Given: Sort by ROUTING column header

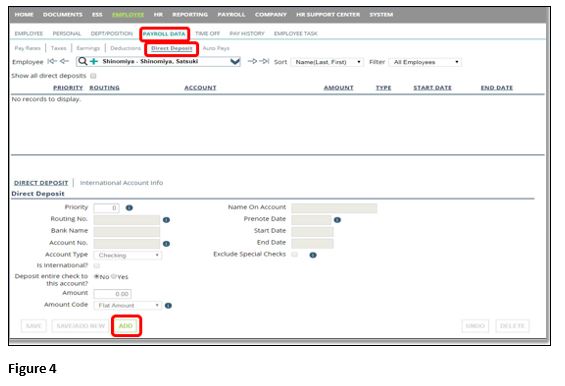Looking at the screenshot, I should point(104,88).
